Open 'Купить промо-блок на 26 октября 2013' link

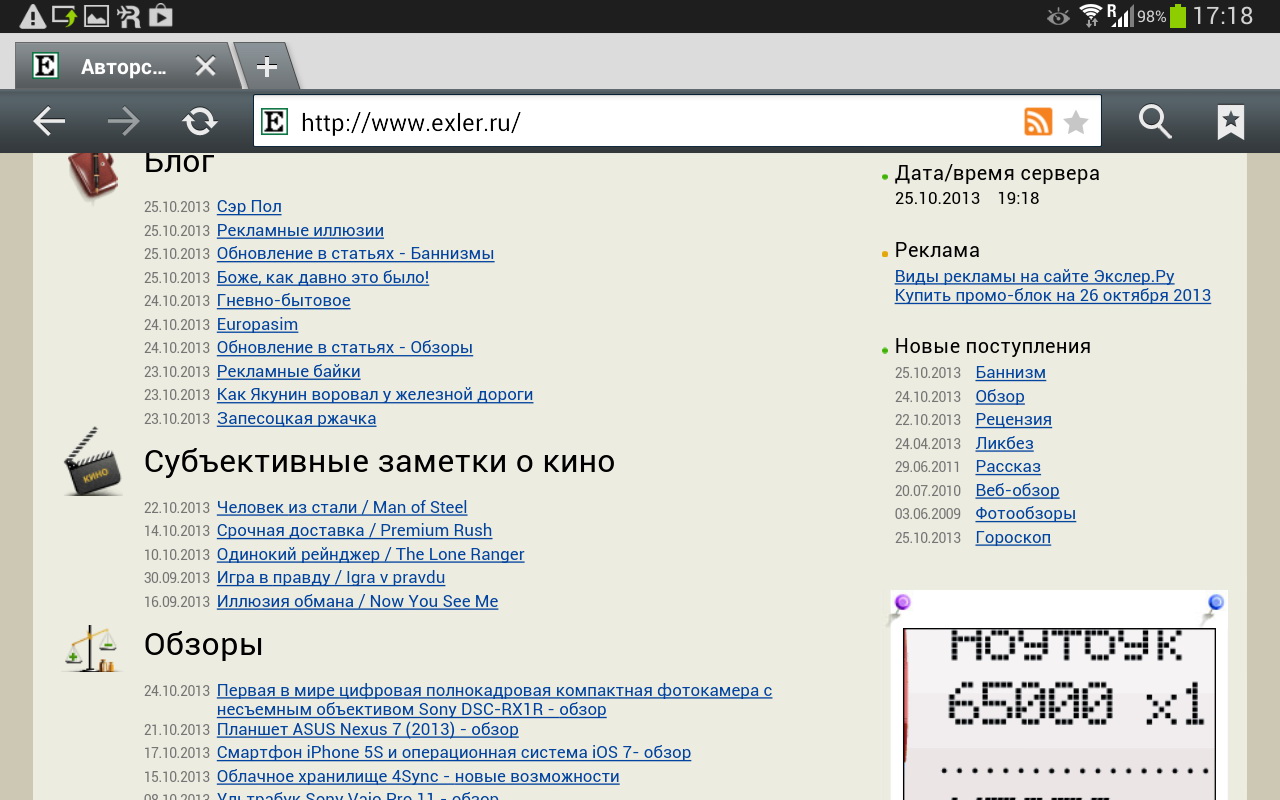[x=1052, y=296]
